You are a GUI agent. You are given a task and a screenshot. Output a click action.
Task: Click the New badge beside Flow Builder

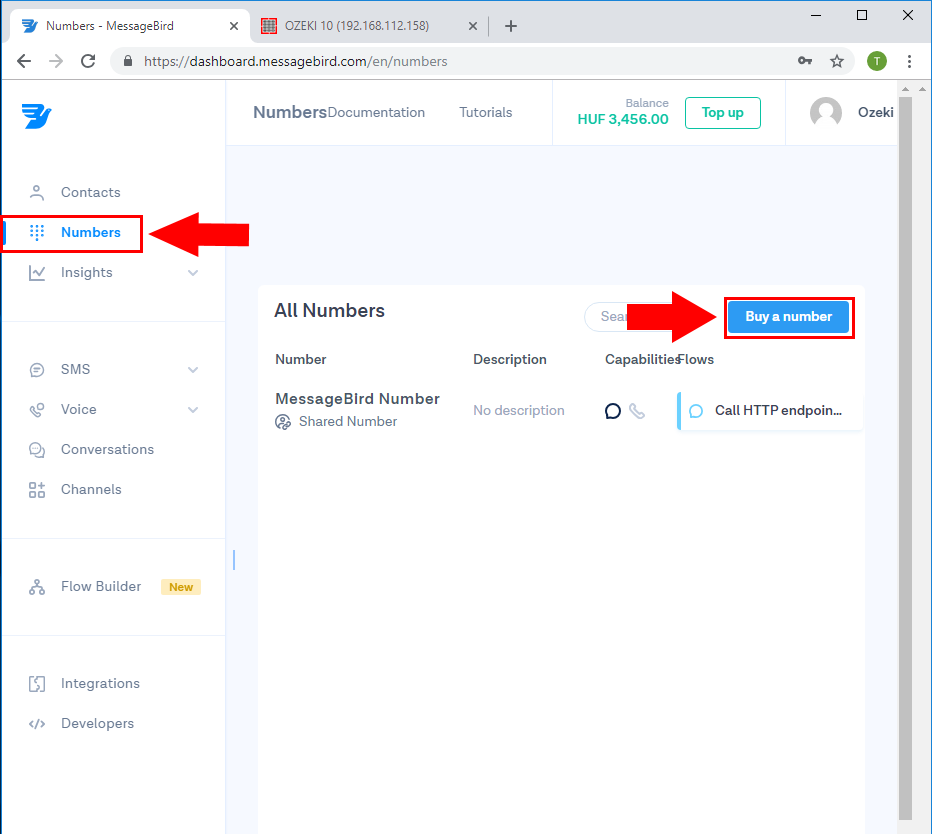pyautogui.click(x=181, y=587)
